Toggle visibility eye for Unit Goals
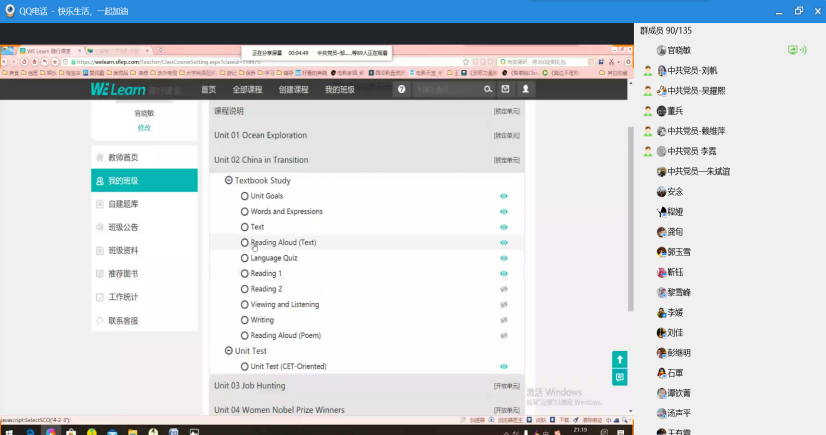Image resolution: width=826 pixels, height=435 pixels. point(504,196)
